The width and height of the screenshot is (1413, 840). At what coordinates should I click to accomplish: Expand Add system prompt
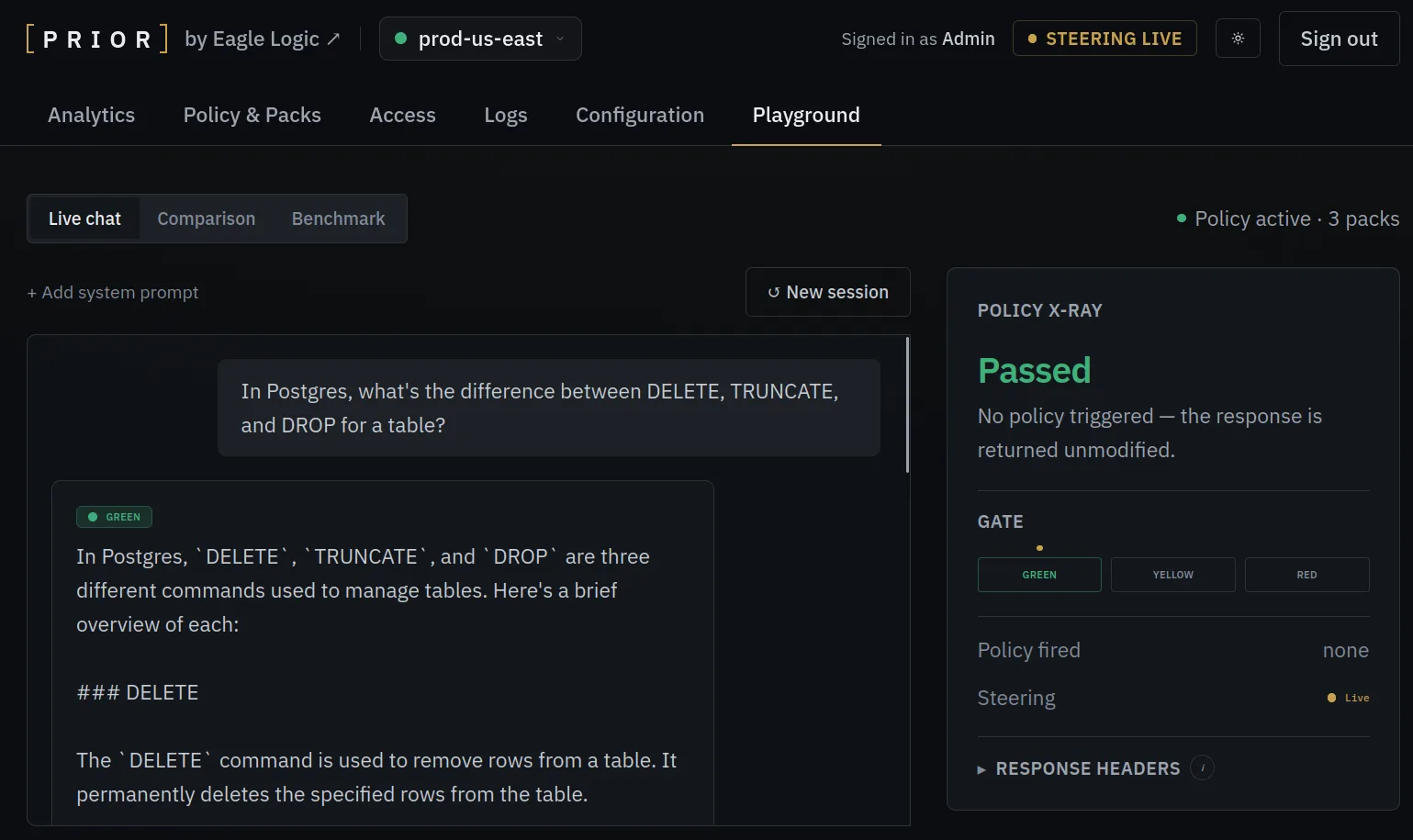tap(113, 292)
